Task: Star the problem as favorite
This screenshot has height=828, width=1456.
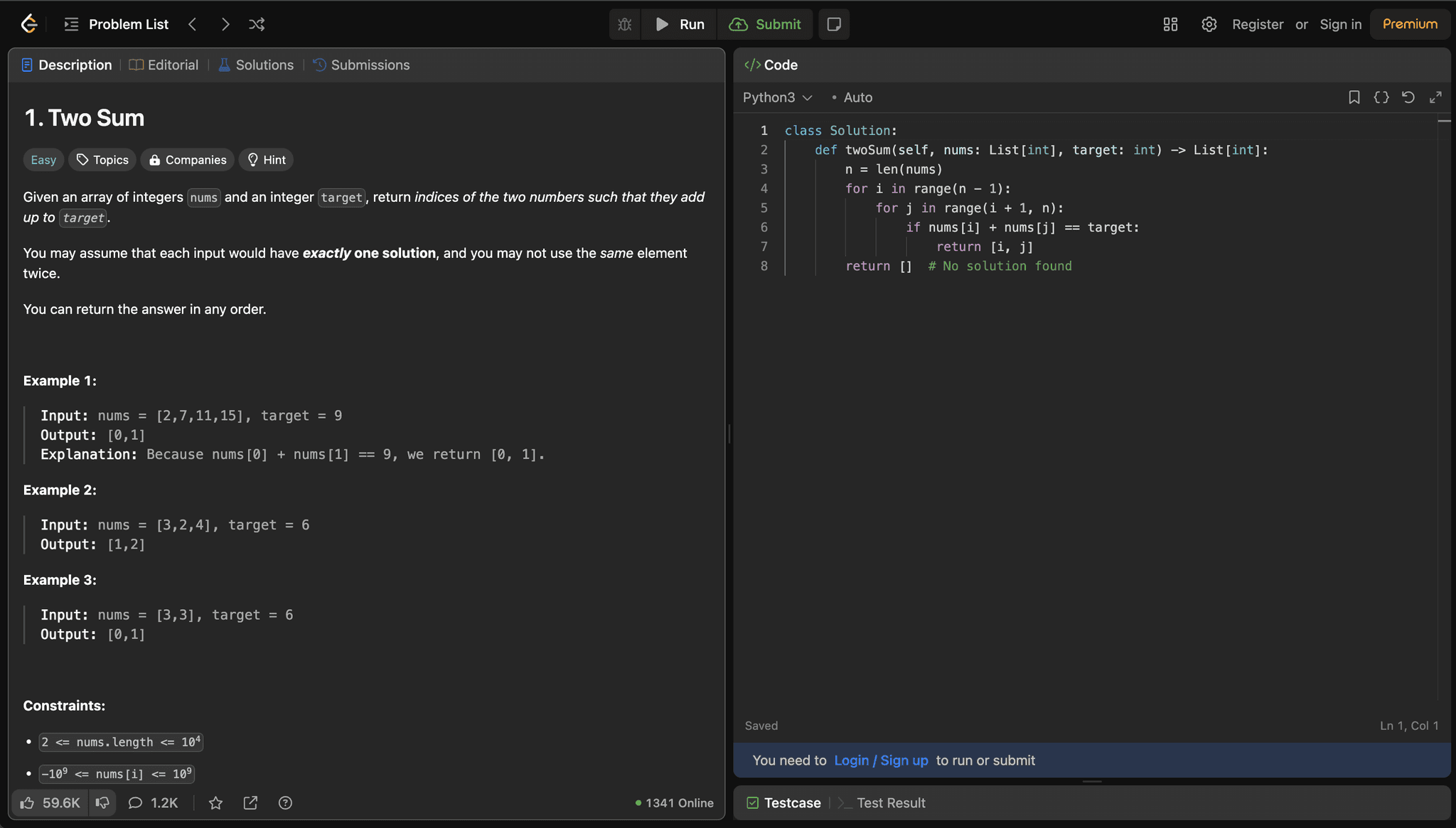Action: (x=215, y=802)
